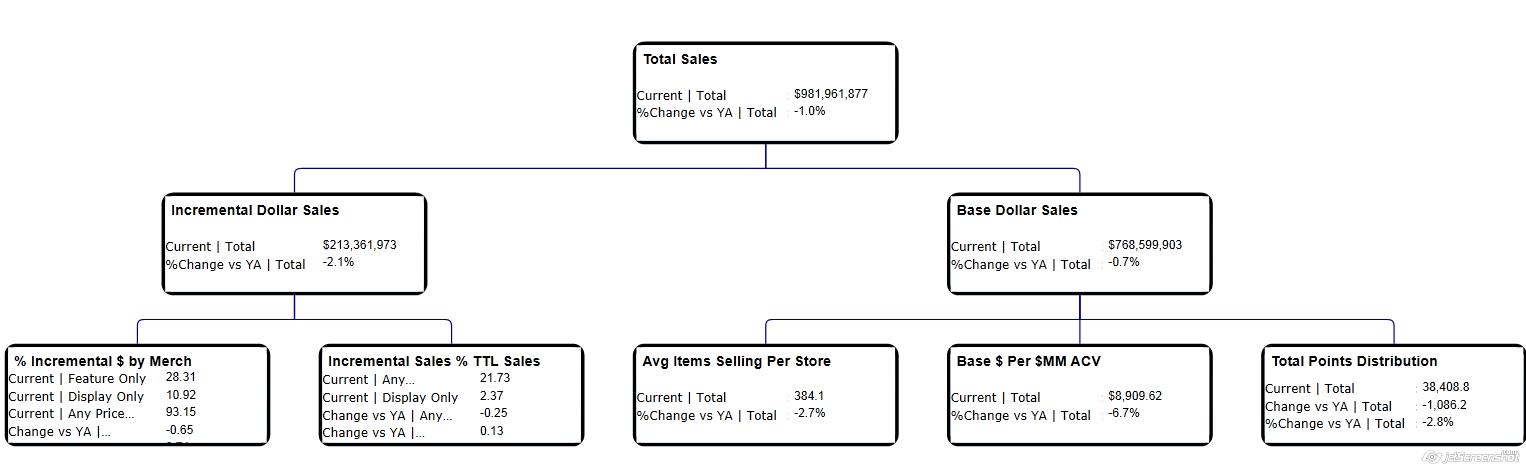1526x469 pixels.
Task: Open the Base Dollar Sales node heading
Action: (x=1017, y=211)
